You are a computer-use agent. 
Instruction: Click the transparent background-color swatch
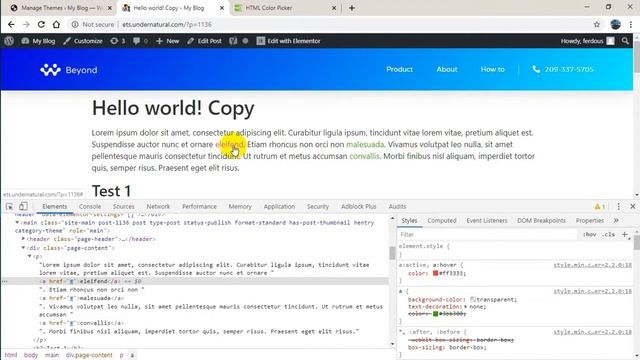[x=473, y=300]
